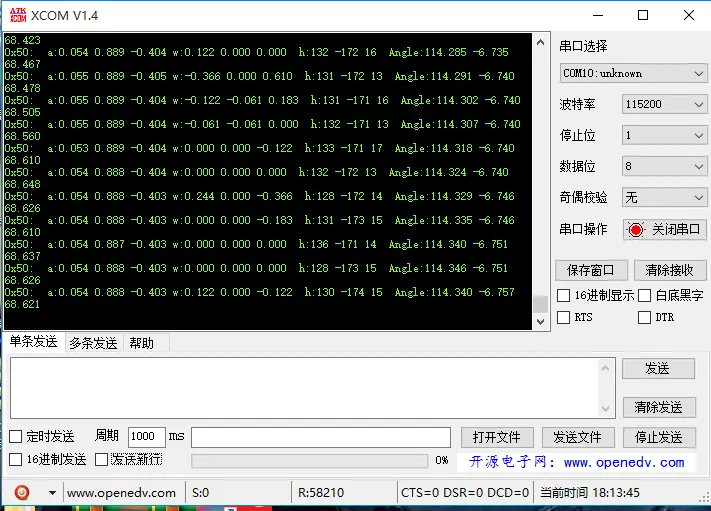Screen dimensions: 711x511
Task: Click the R:58210 received counter
Action: (x=321, y=493)
